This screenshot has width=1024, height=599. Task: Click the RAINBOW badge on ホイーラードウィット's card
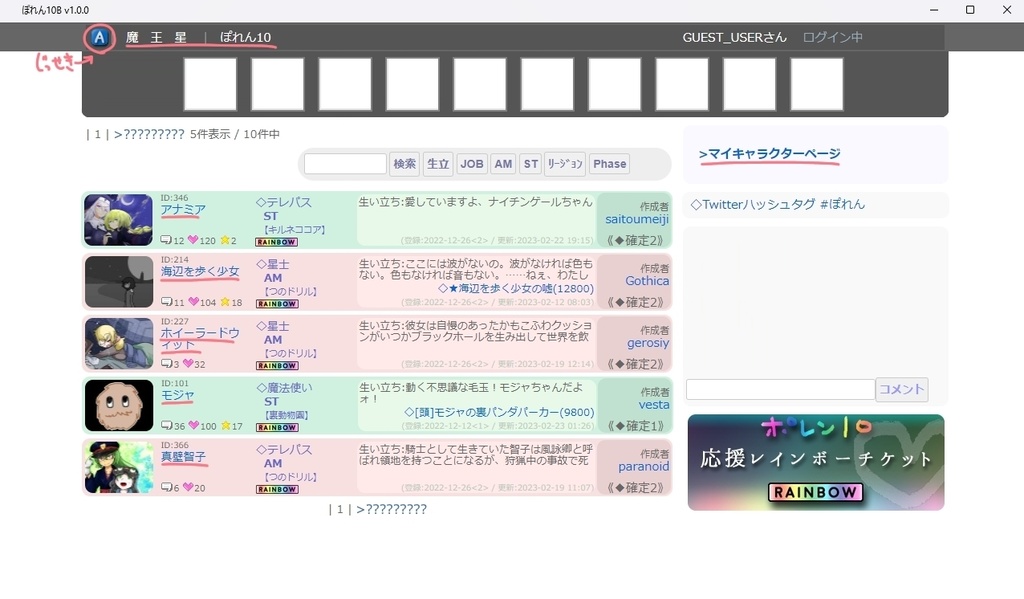276,366
